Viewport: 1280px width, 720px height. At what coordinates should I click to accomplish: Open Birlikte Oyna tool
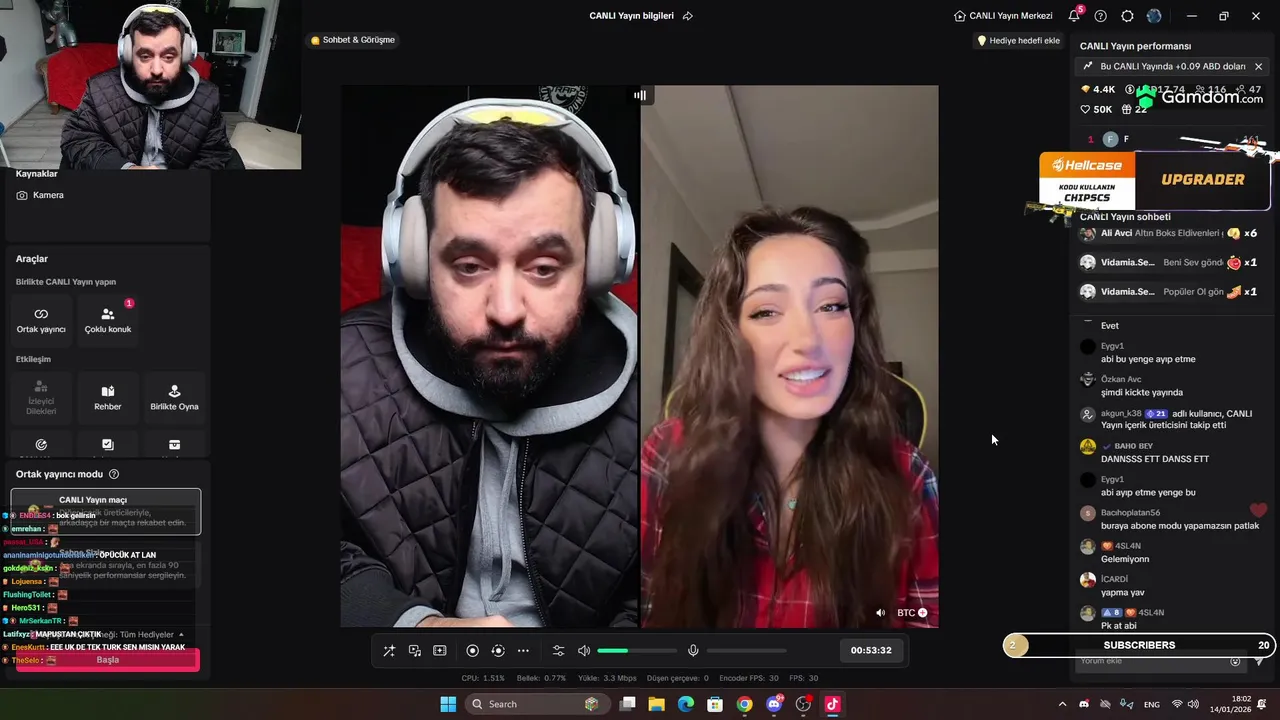click(x=174, y=398)
